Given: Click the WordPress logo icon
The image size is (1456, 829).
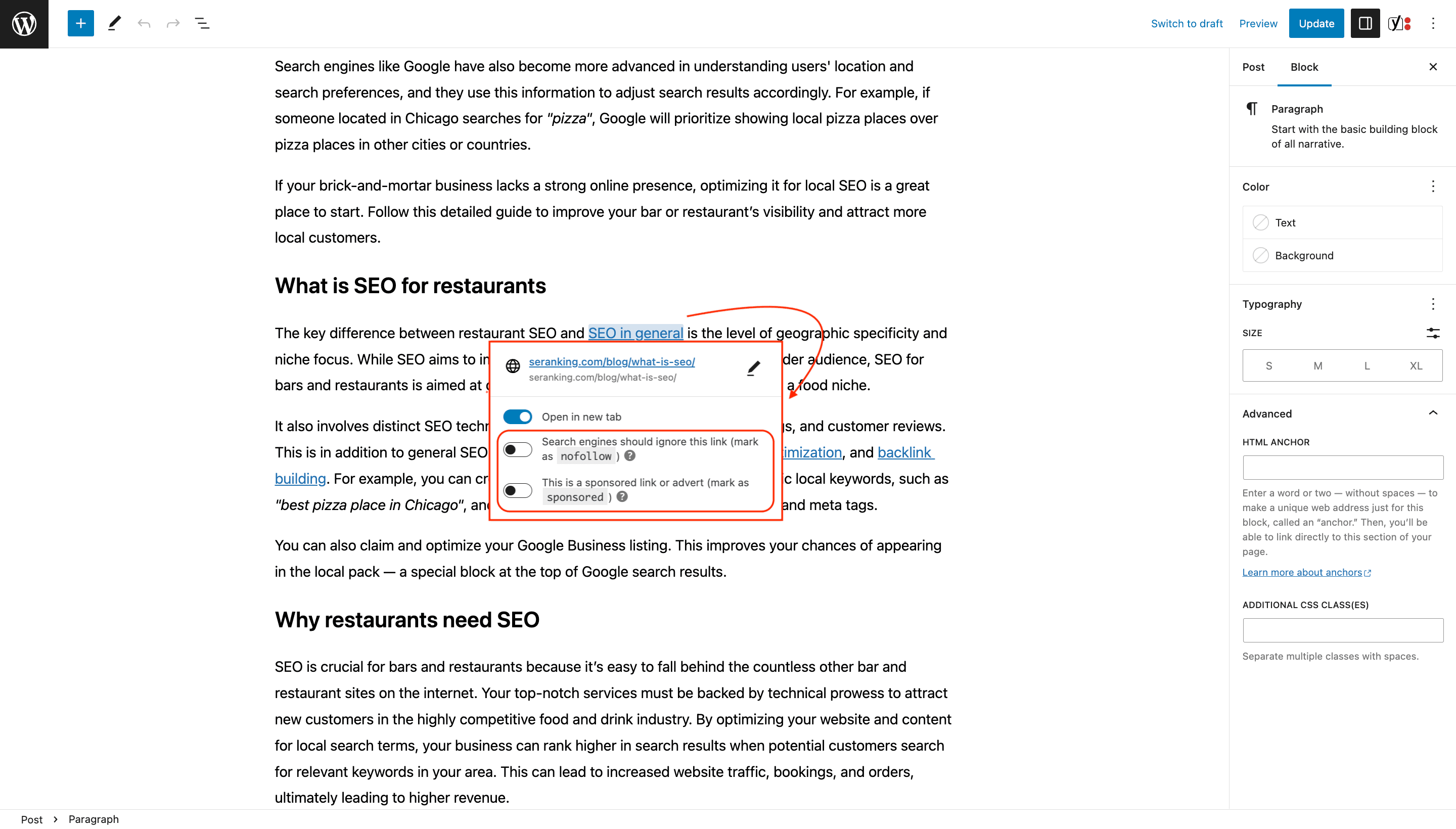Looking at the screenshot, I should point(24,23).
